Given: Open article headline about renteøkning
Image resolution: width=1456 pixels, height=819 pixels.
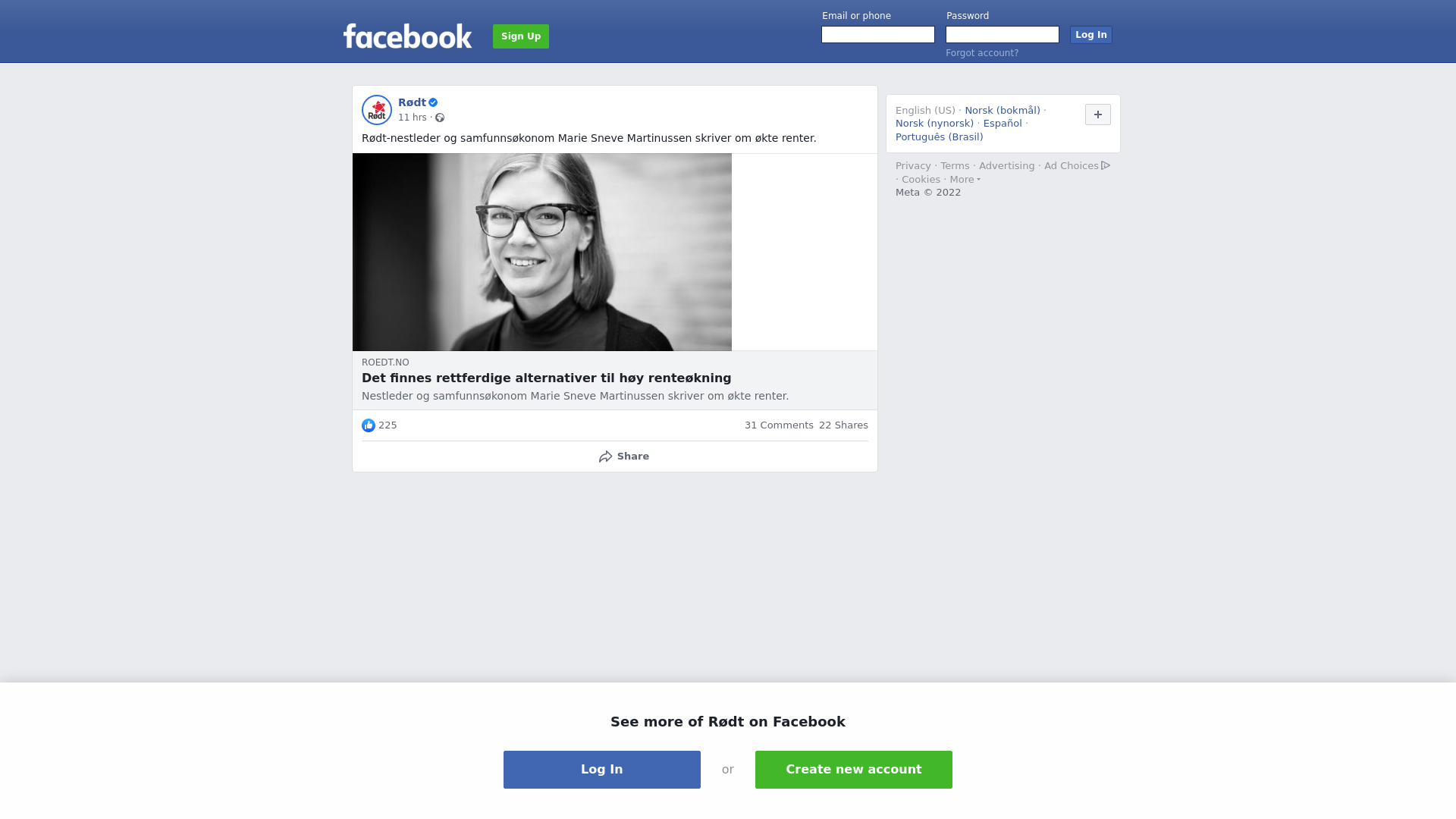Looking at the screenshot, I should pyautogui.click(x=547, y=378).
